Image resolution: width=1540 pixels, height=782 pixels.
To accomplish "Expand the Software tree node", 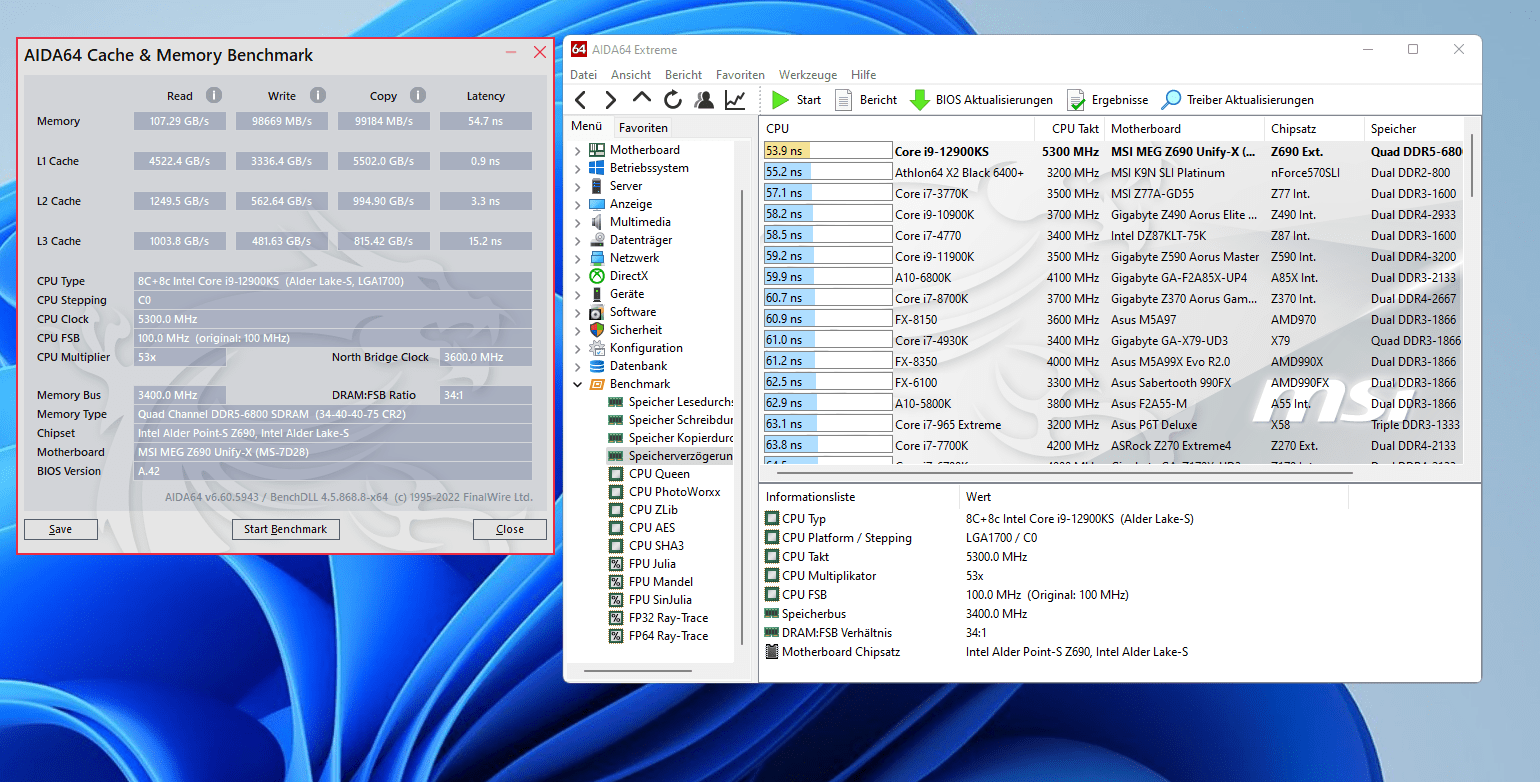I will pos(577,312).
